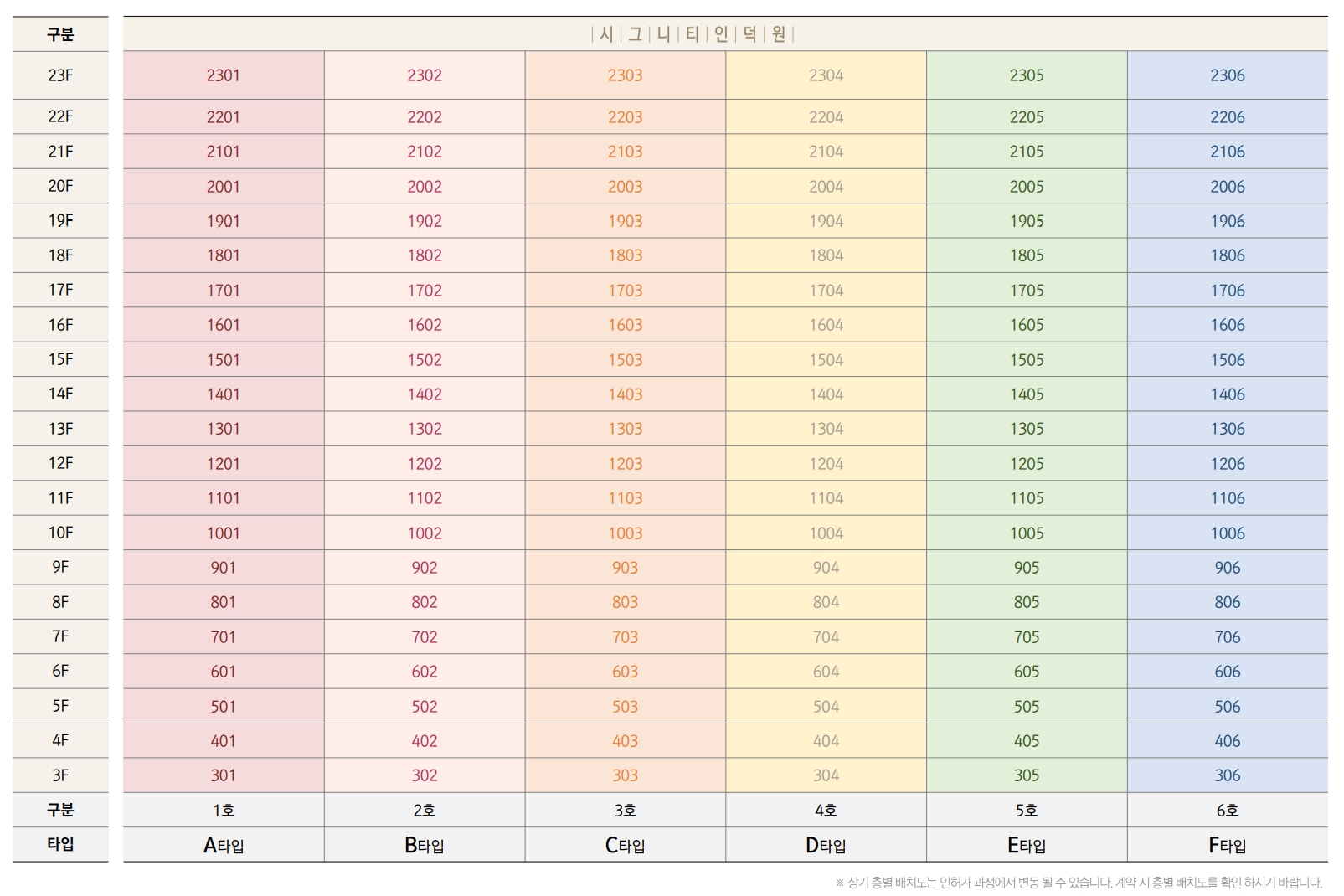This screenshot has height=896, width=1344.
Task: Select unit 2306 in blue column
Action: pyautogui.click(x=1228, y=75)
